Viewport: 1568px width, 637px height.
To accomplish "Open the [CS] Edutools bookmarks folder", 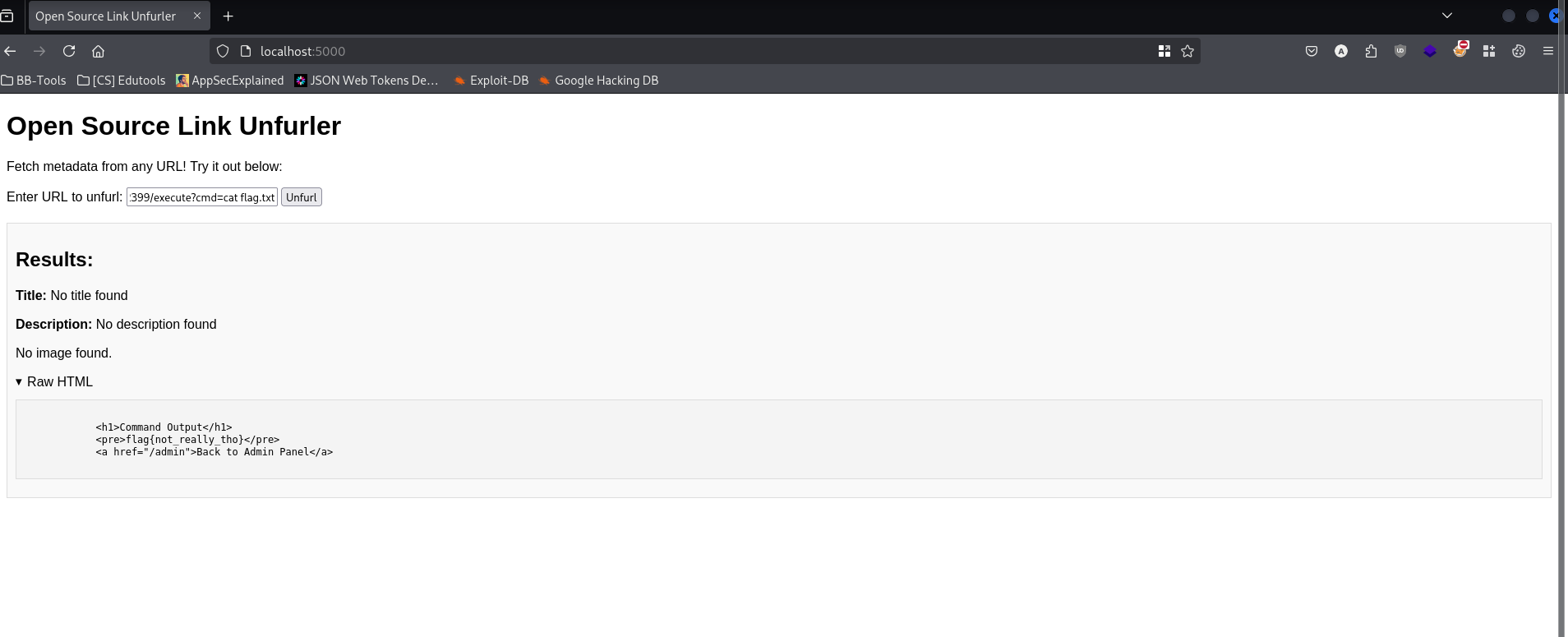I will pos(121,81).
